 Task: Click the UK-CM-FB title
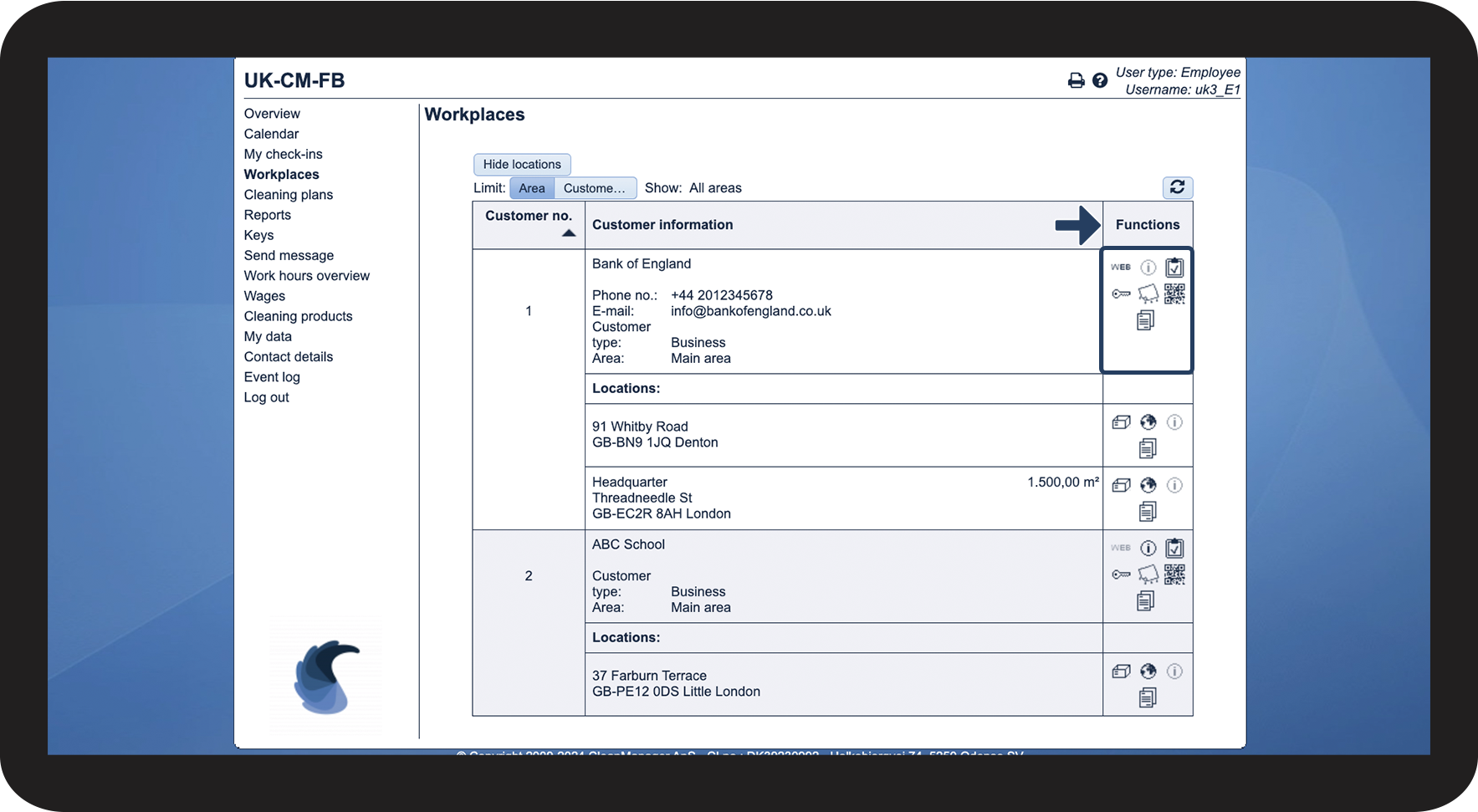pos(294,80)
